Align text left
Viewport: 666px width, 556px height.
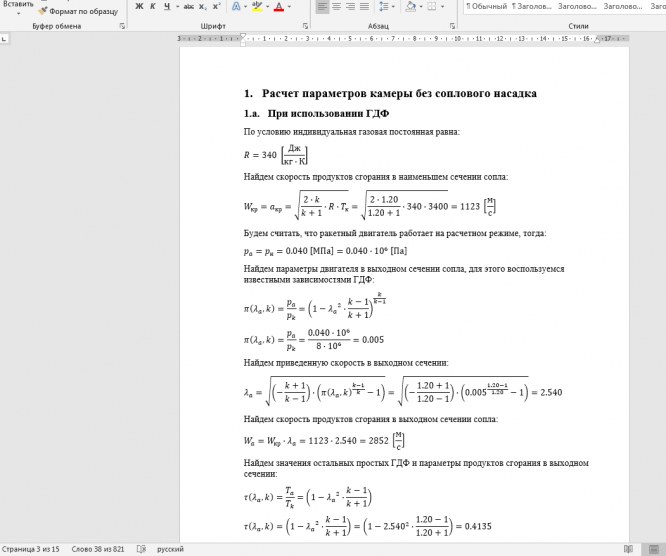click(322, 6)
